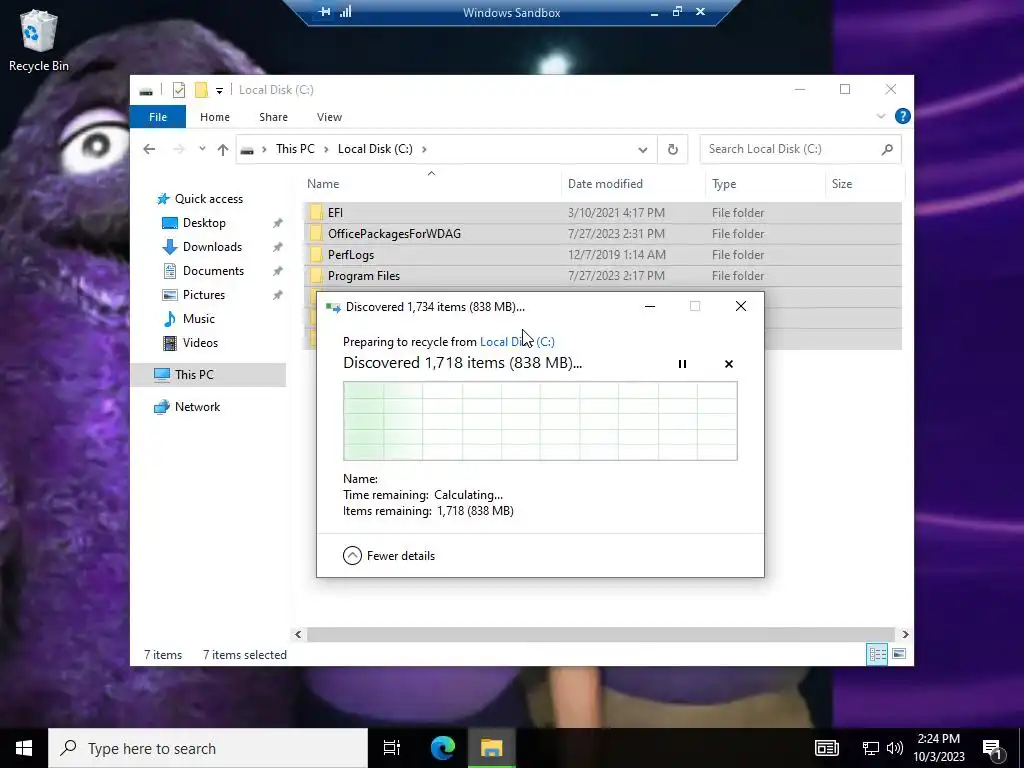Sort by Type column header
Viewport: 1024px width, 768px height.
pyautogui.click(x=765, y=184)
